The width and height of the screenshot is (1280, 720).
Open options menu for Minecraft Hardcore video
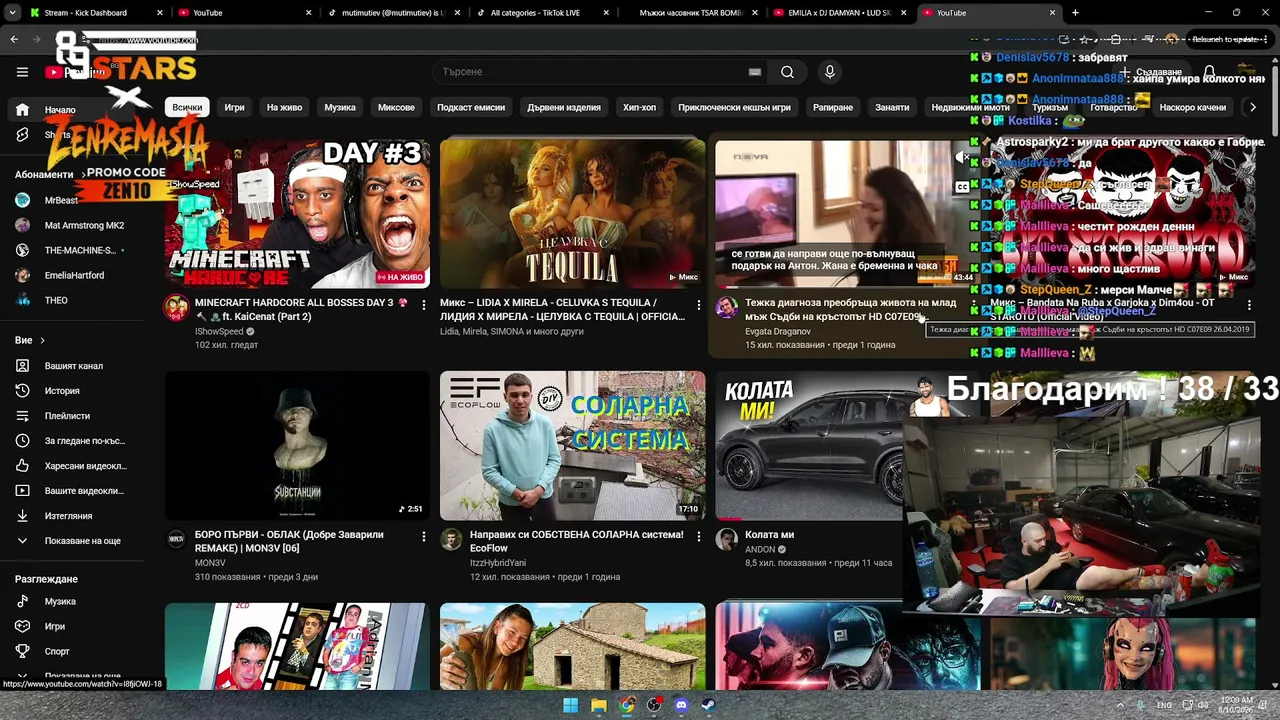423,305
